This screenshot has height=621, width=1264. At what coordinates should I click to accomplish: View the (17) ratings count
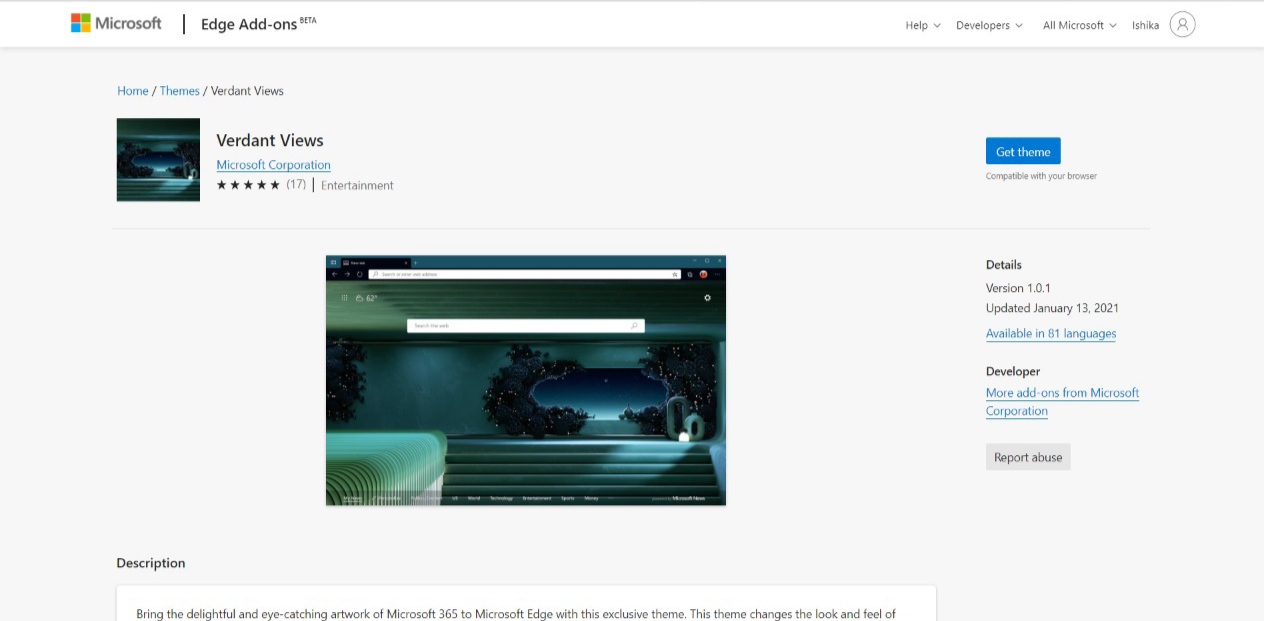coord(296,185)
